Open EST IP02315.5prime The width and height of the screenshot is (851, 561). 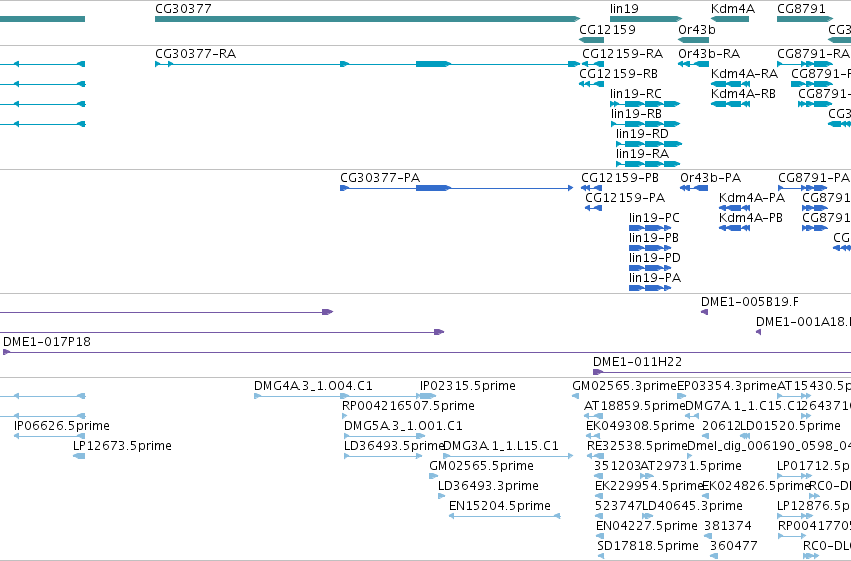[468, 386]
